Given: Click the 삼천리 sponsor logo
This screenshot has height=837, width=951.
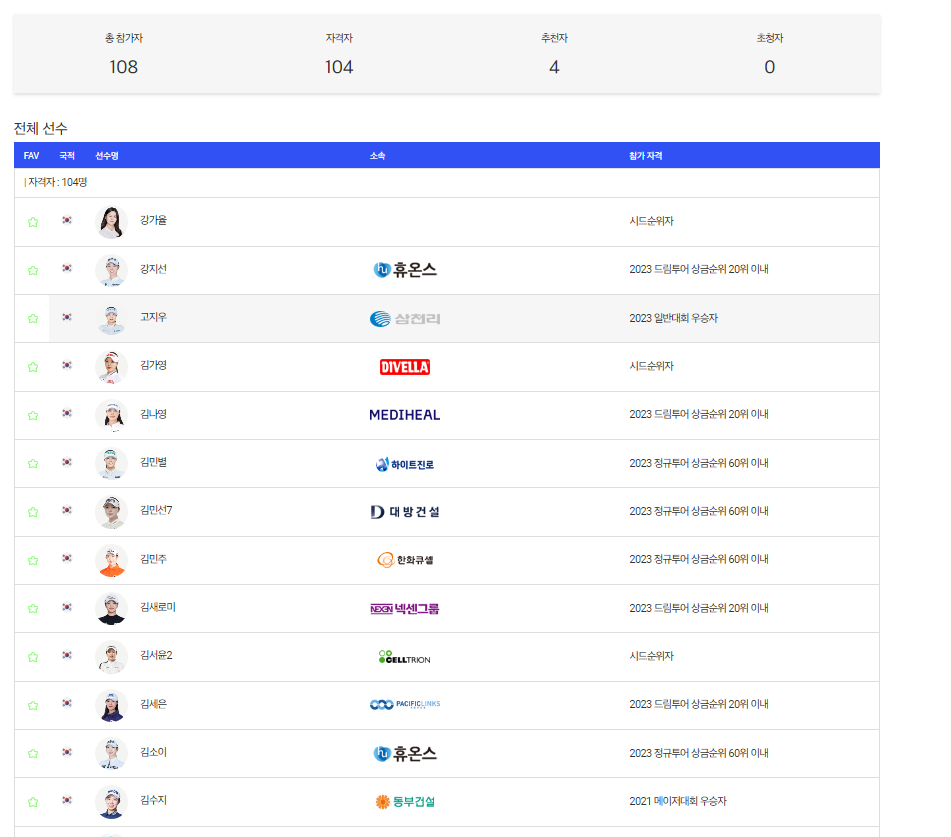Looking at the screenshot, I should click(405, 318).
